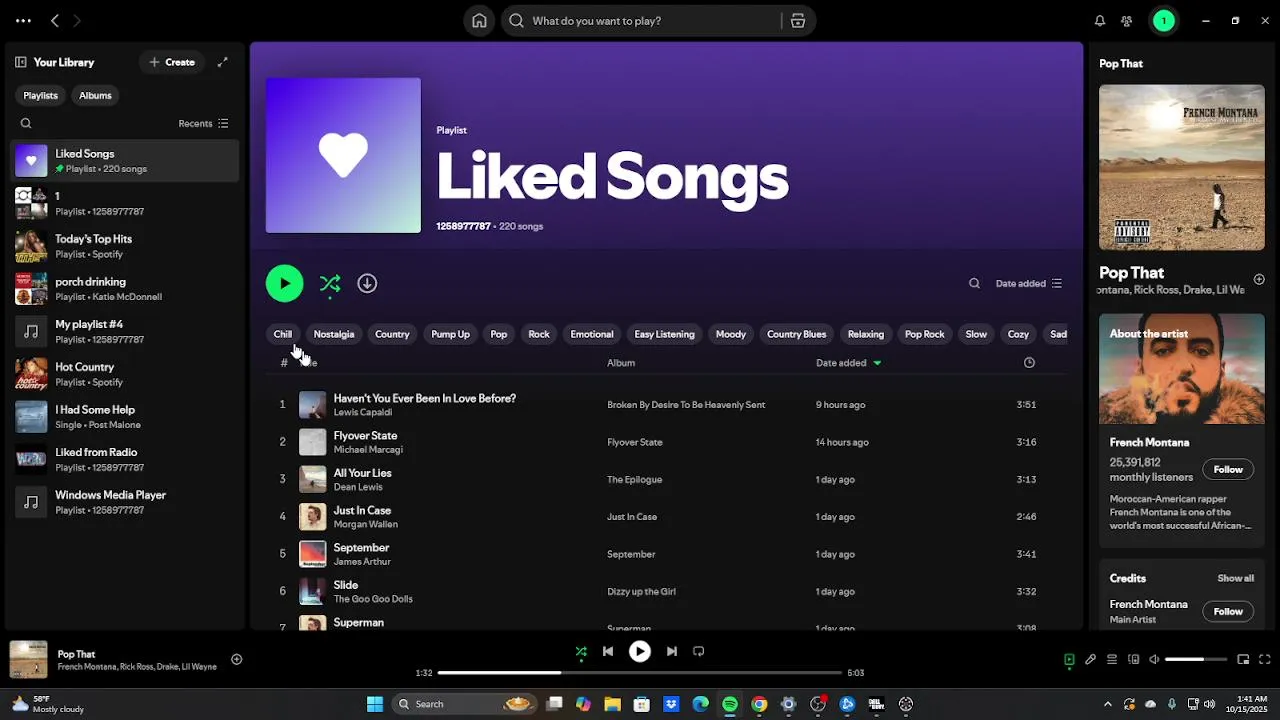Viewport: 1280px width, 720px height.
Task: Open the notifications bell
Action: [x=1100, y=21]
